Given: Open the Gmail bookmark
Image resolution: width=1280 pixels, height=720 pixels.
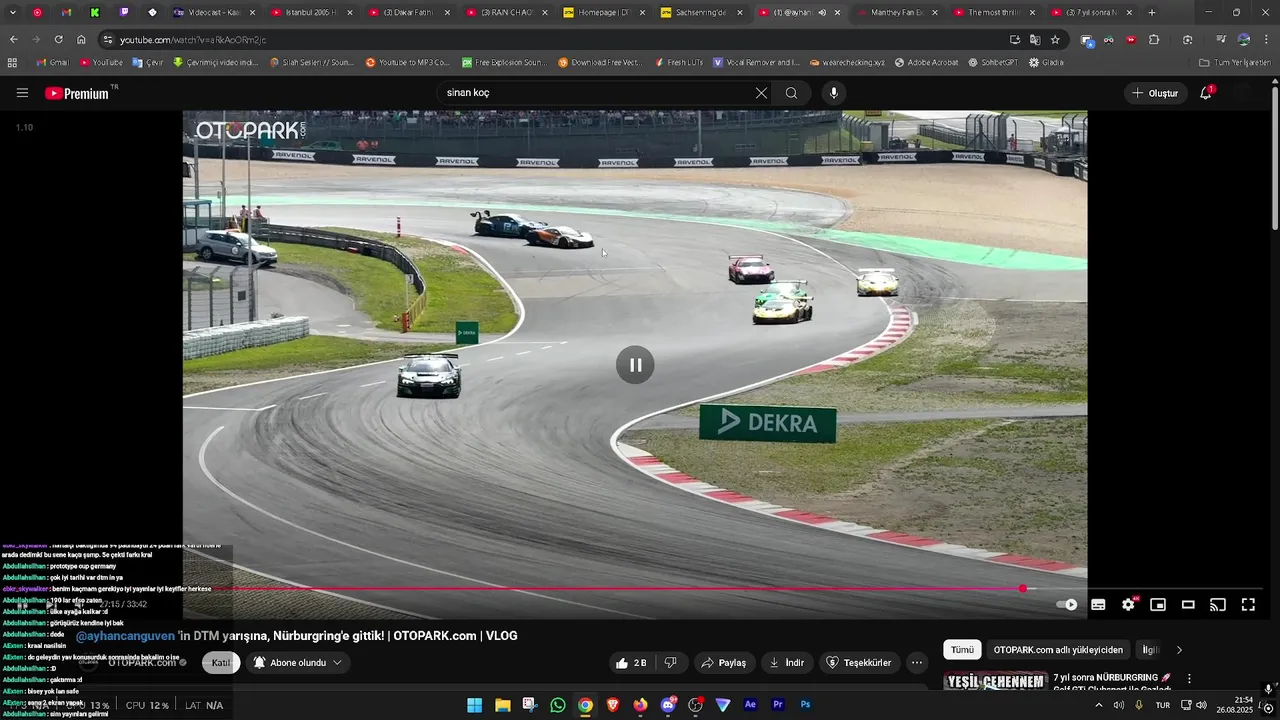Looking at the screenshot, I should pos(51,62).
